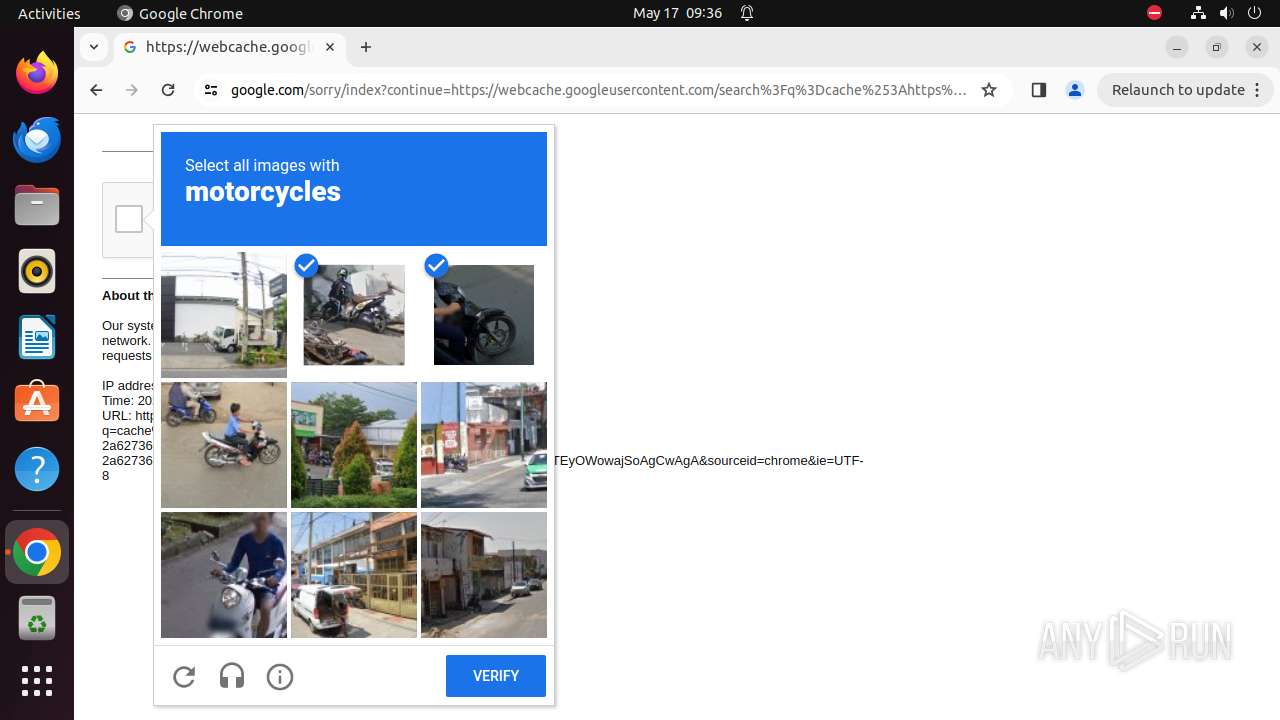Click Relaunch to update button
1280x720 pixels.
[x=1178, y=90]
